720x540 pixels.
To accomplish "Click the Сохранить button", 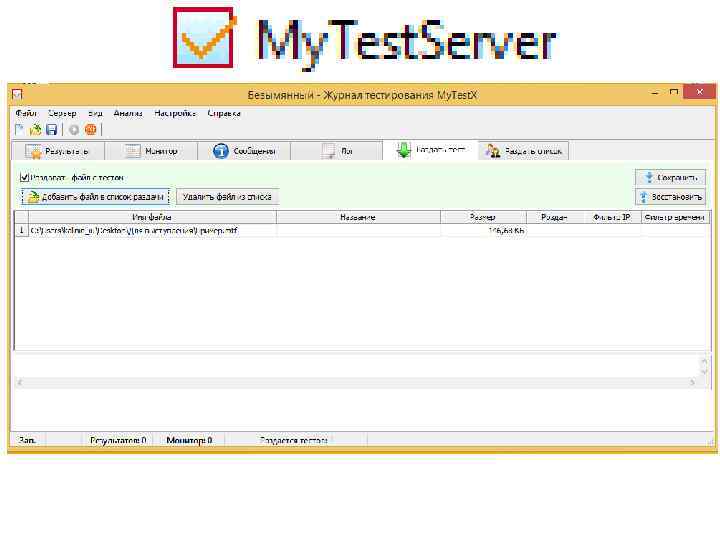I will [x=670, y=177].
